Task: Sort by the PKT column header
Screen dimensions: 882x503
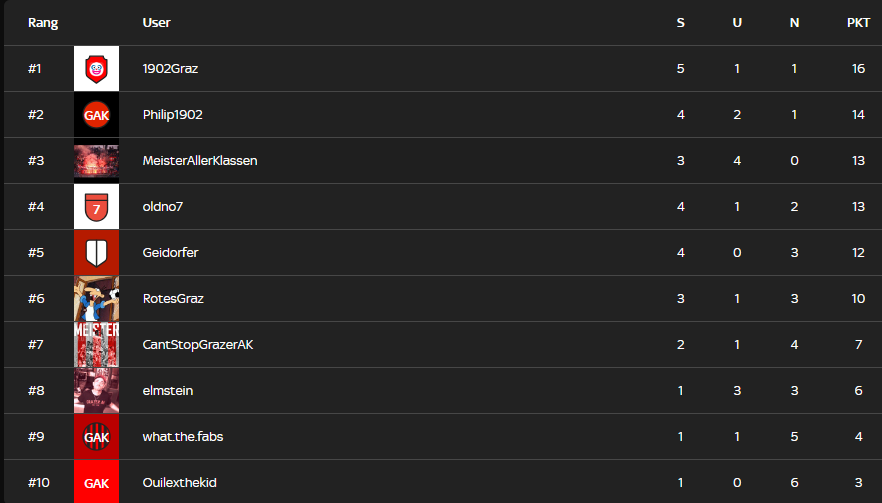Action: pyautogui.click(x=858, y=23)
